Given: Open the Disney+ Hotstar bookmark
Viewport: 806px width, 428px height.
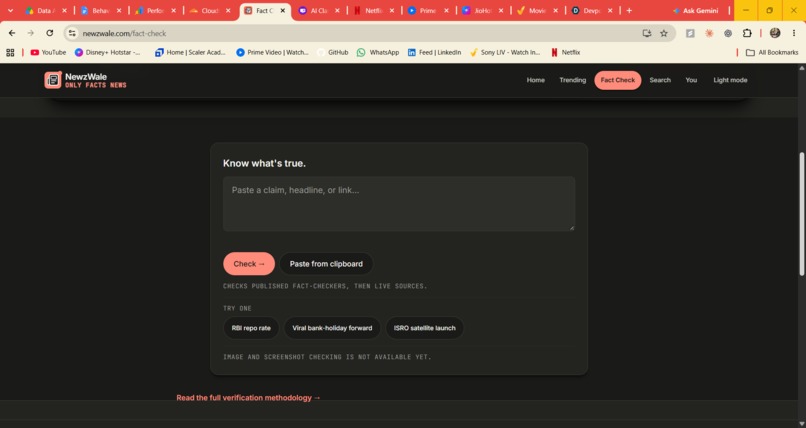Looking at the screenshot, I should click(107, 52).
